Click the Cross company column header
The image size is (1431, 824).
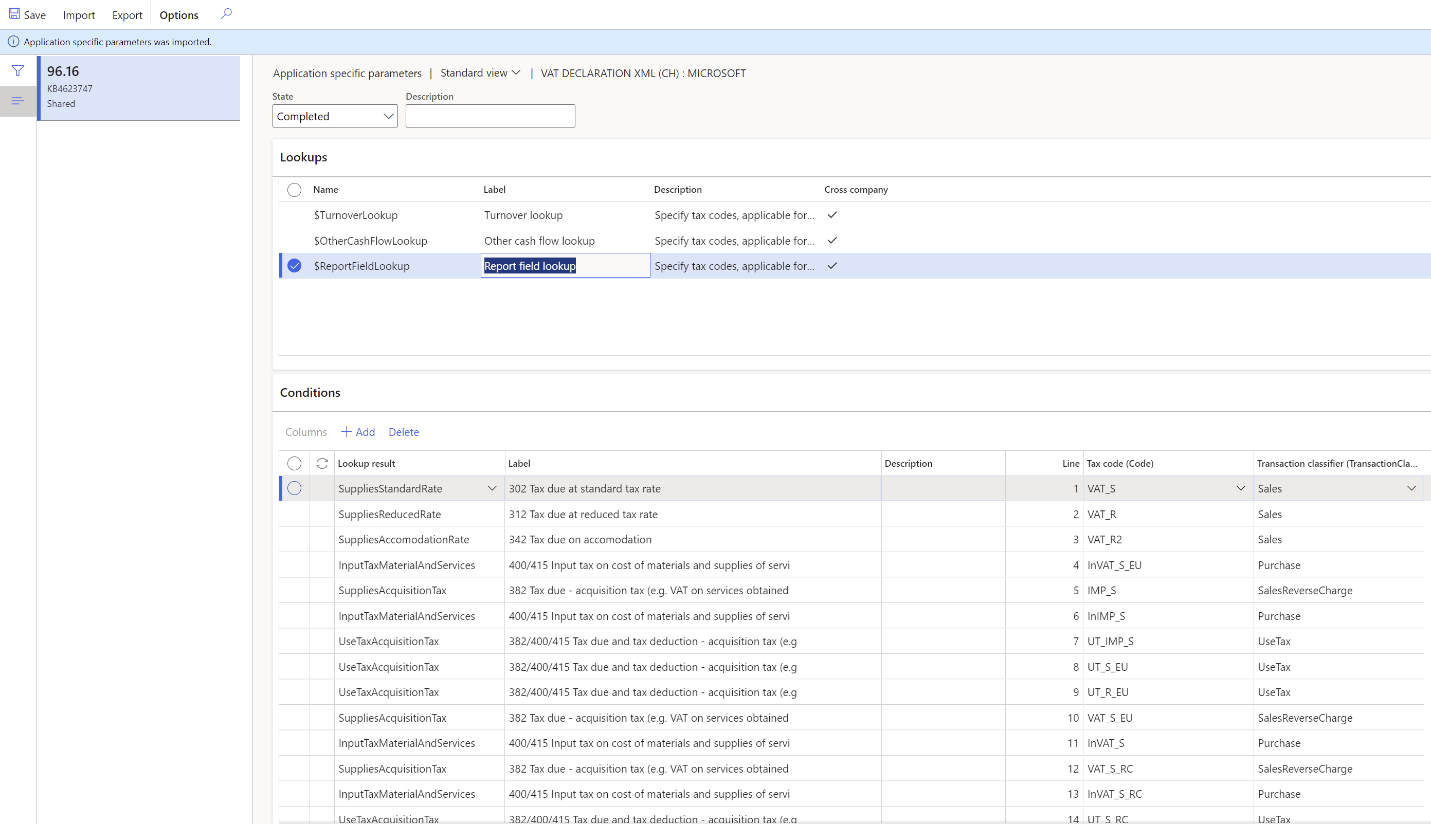[856, 190]
